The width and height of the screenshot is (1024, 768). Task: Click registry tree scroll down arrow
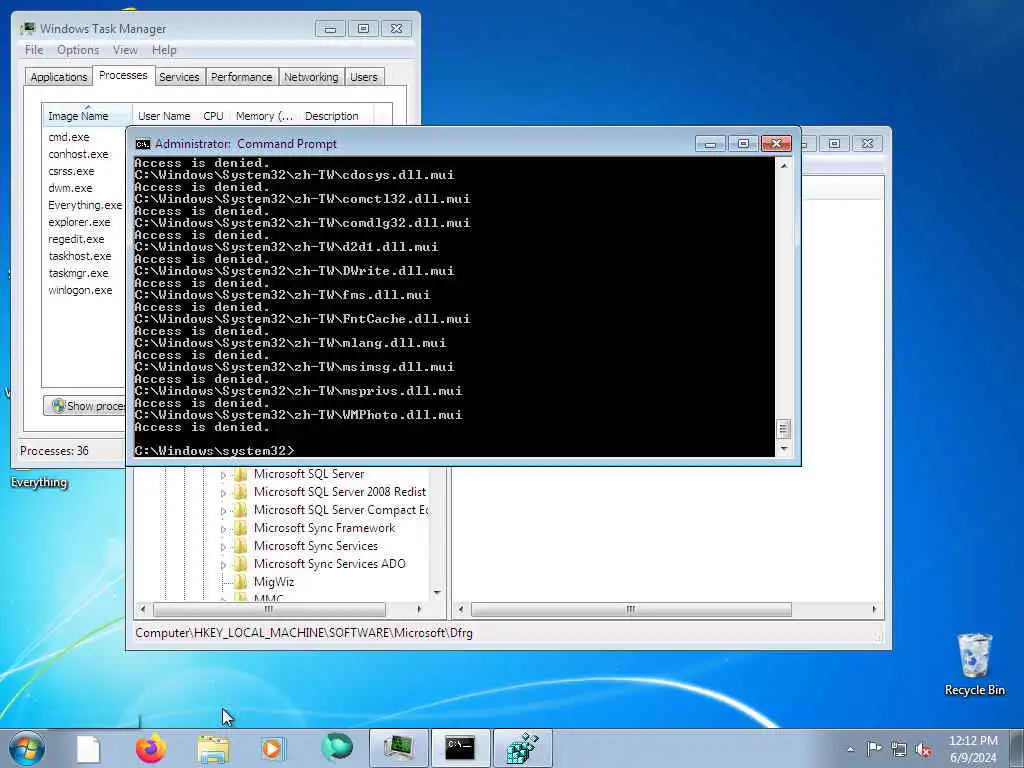click(x=437, y=593)
